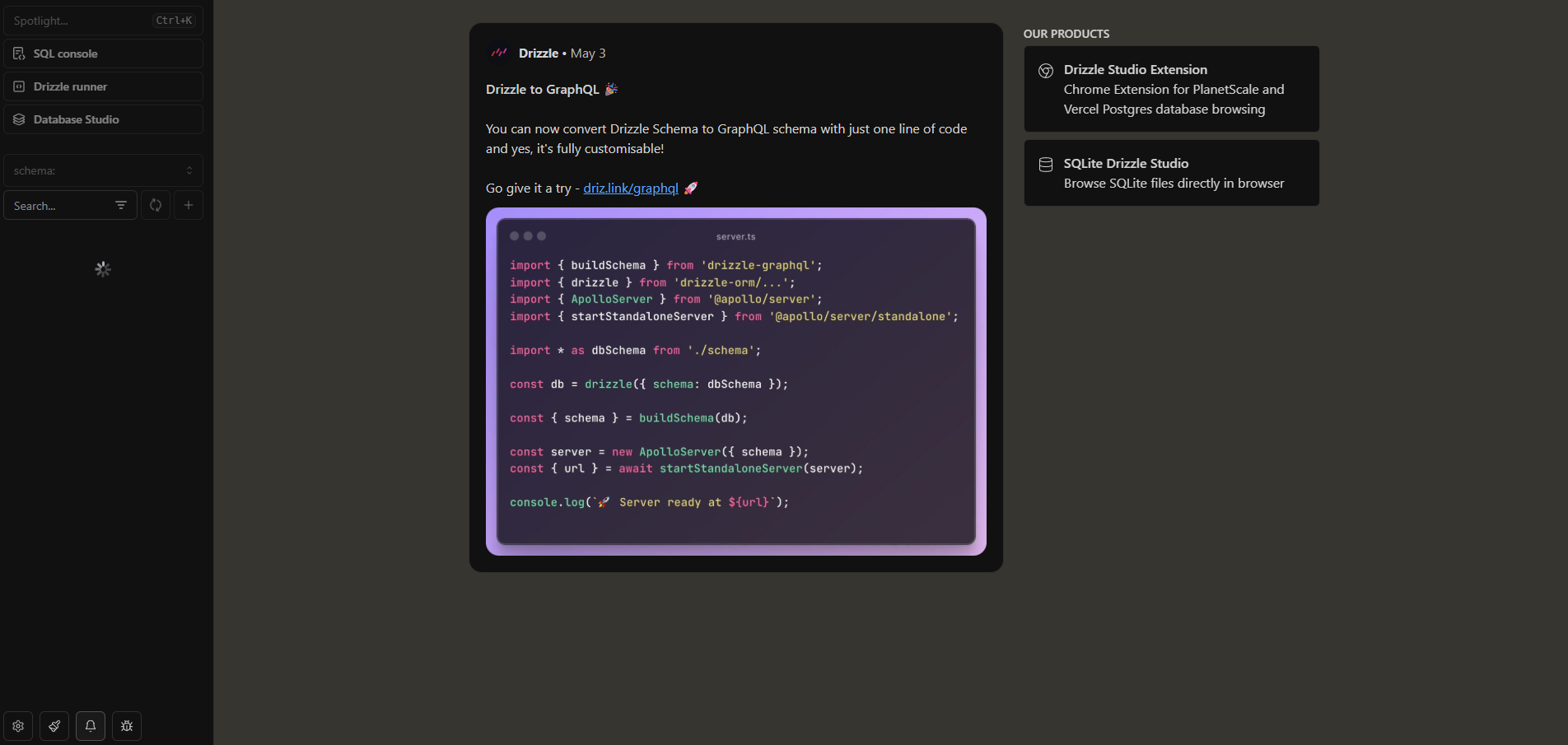Go to Database Studio

103,119
